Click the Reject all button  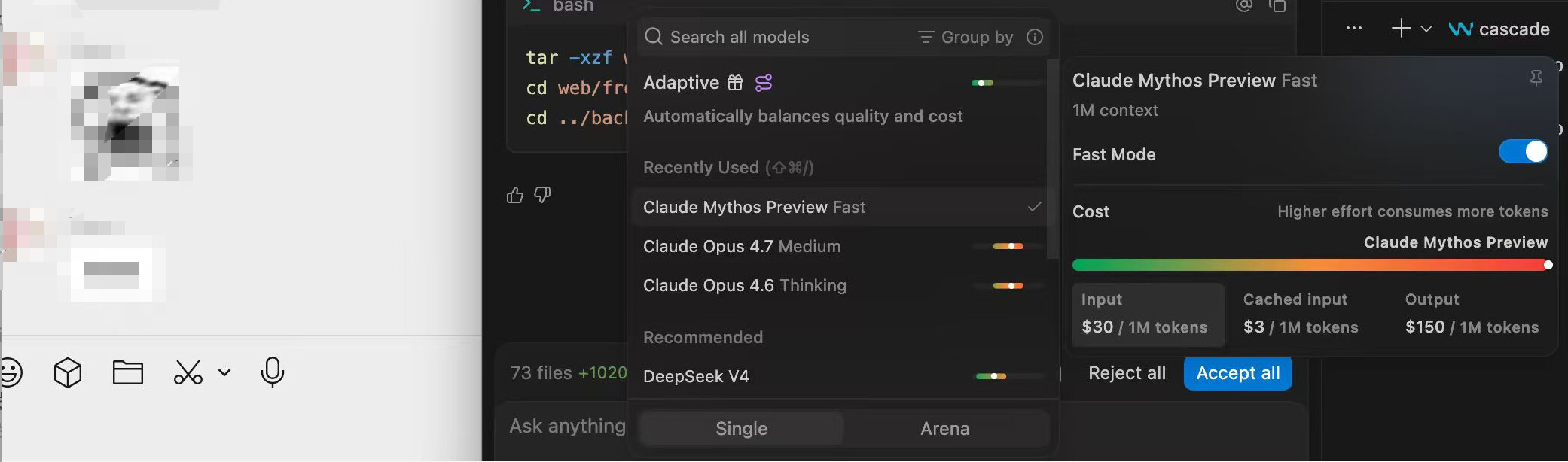coord(1127,373)
